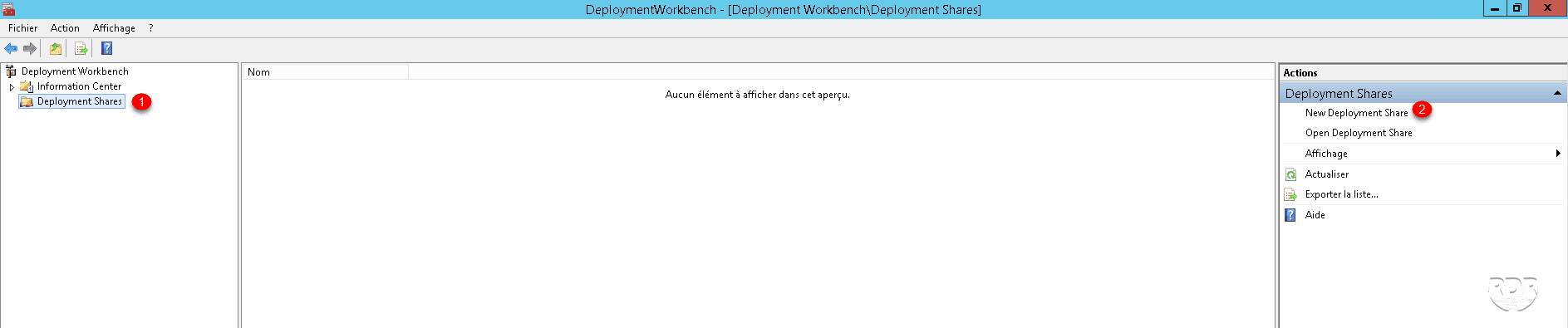Click the Deployment Workbench root node icon

tap(12, 71)
